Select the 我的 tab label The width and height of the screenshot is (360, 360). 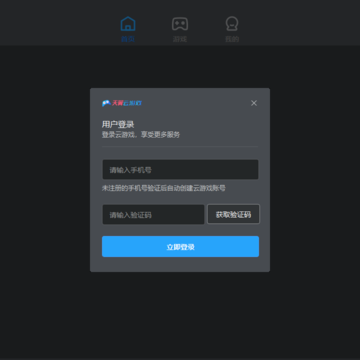[x=232, y=39]
